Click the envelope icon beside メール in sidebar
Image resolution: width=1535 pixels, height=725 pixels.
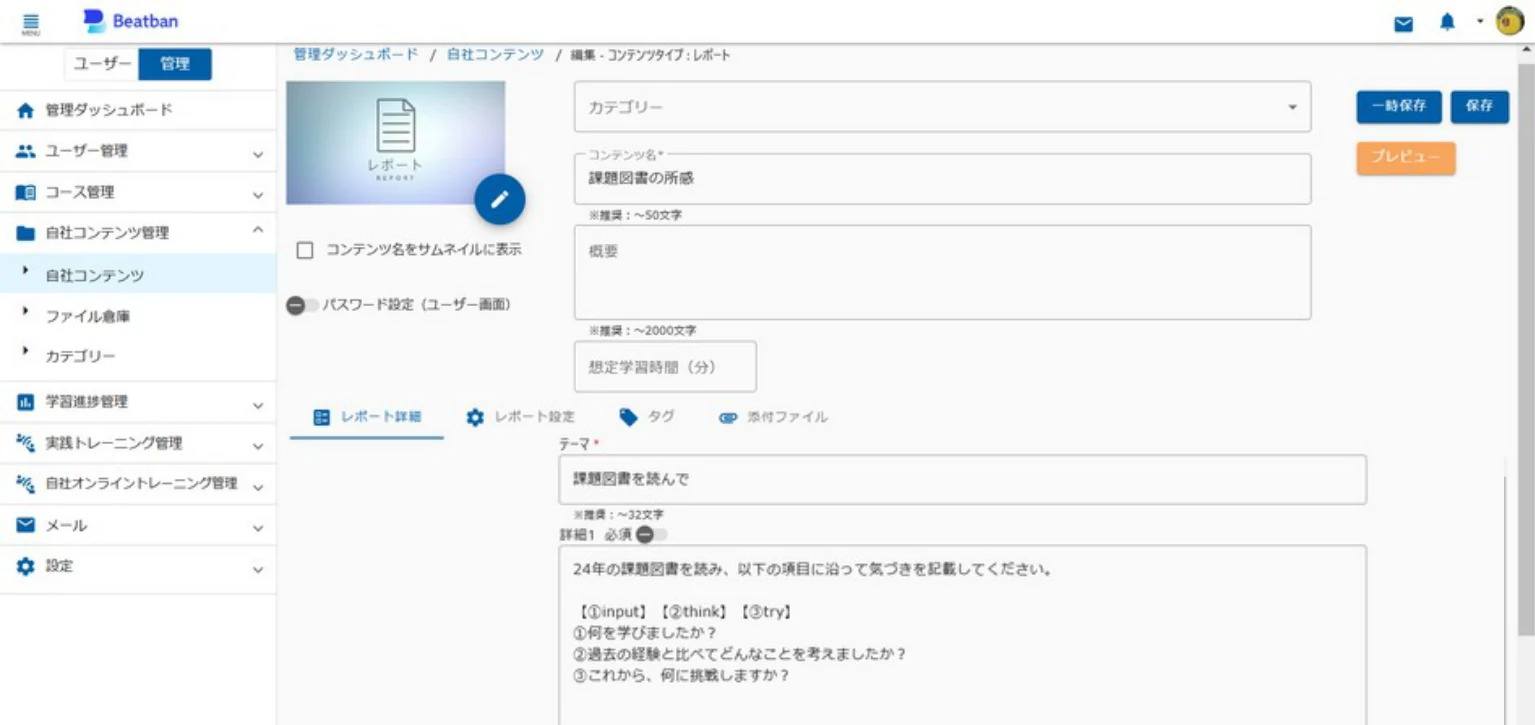click(26, 525)
